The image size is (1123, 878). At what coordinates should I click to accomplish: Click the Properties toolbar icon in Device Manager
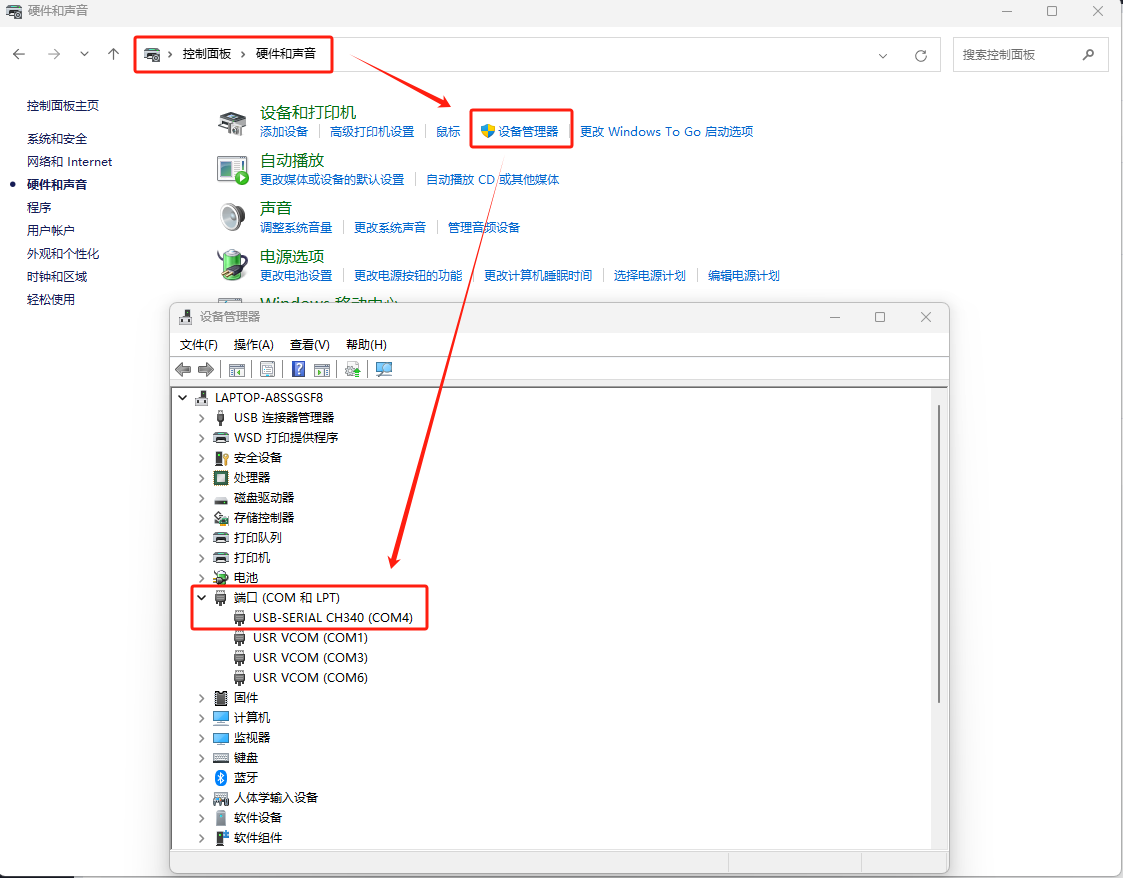pos(267,370)
